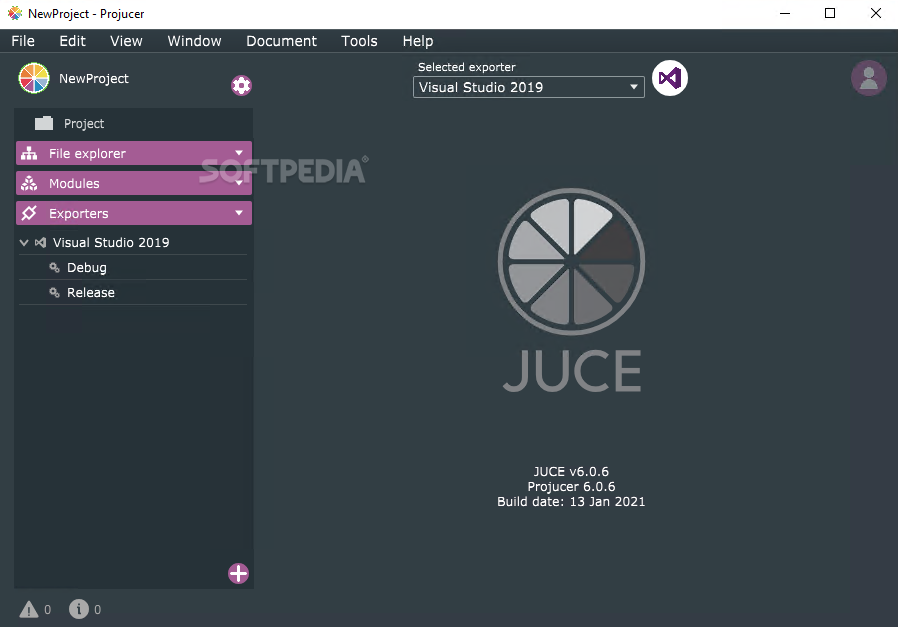
Task: Collapse Visual Studio 2019 tree node
Action: point(24,243)
